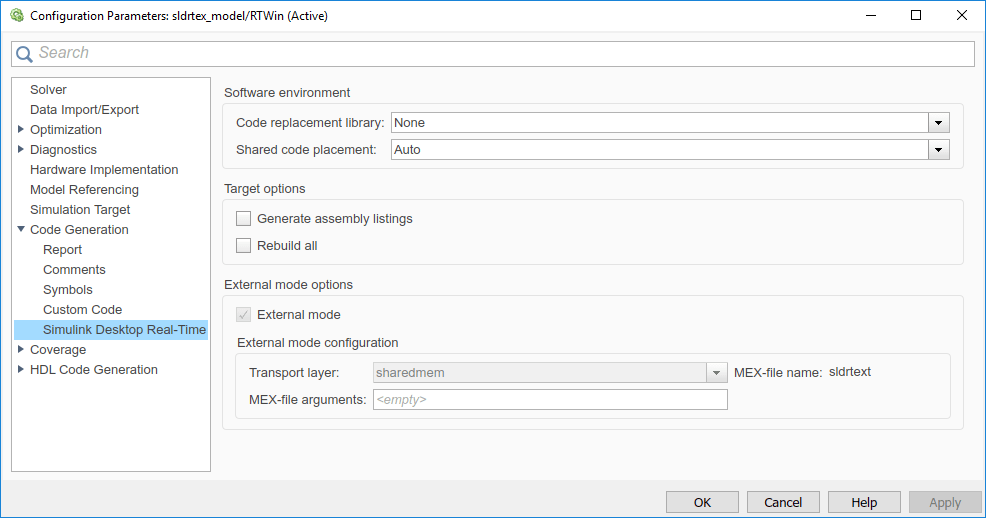Expand the Diagnostics tree node

coord(21,149)
